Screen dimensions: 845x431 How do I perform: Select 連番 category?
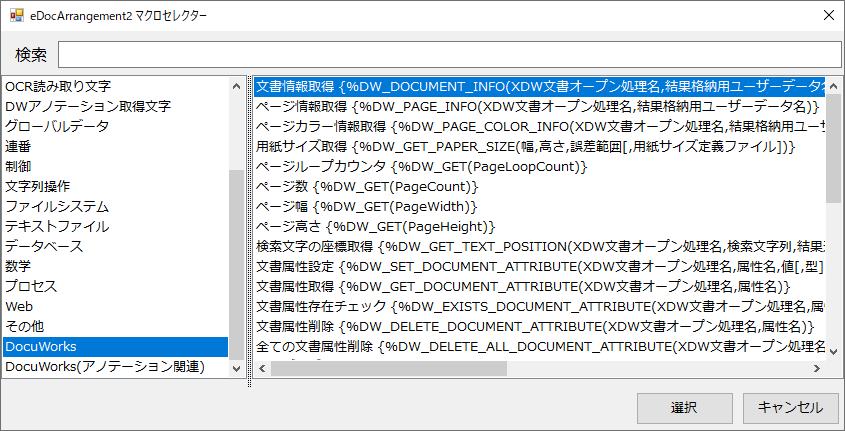116,146
